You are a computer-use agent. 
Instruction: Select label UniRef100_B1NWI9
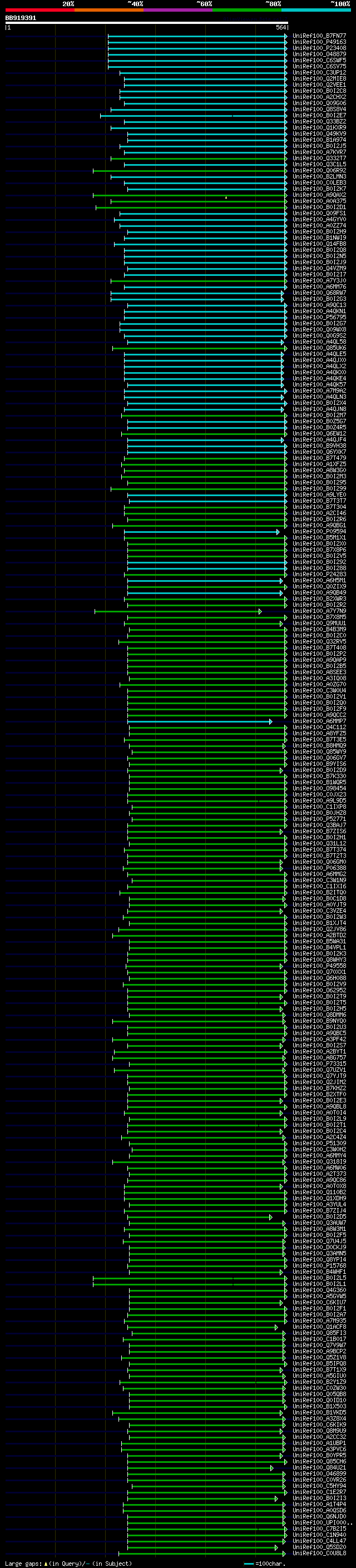click(319, 238)
